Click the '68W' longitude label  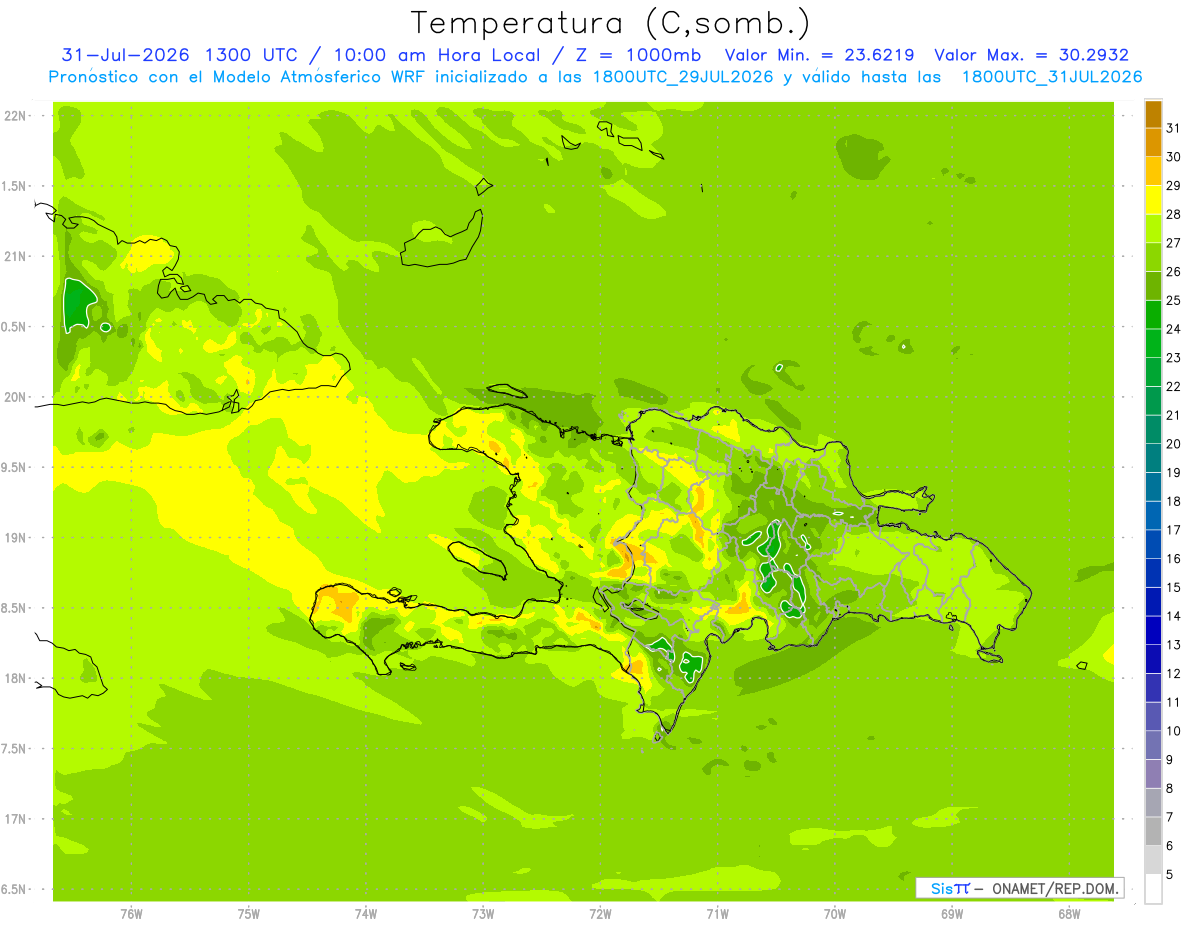(x=1069, y=914)
